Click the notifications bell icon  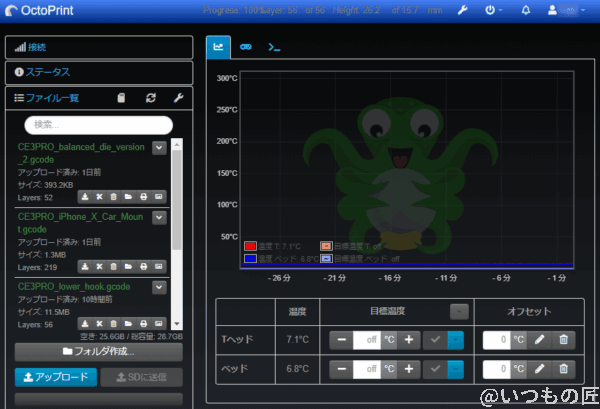point(527,11)
